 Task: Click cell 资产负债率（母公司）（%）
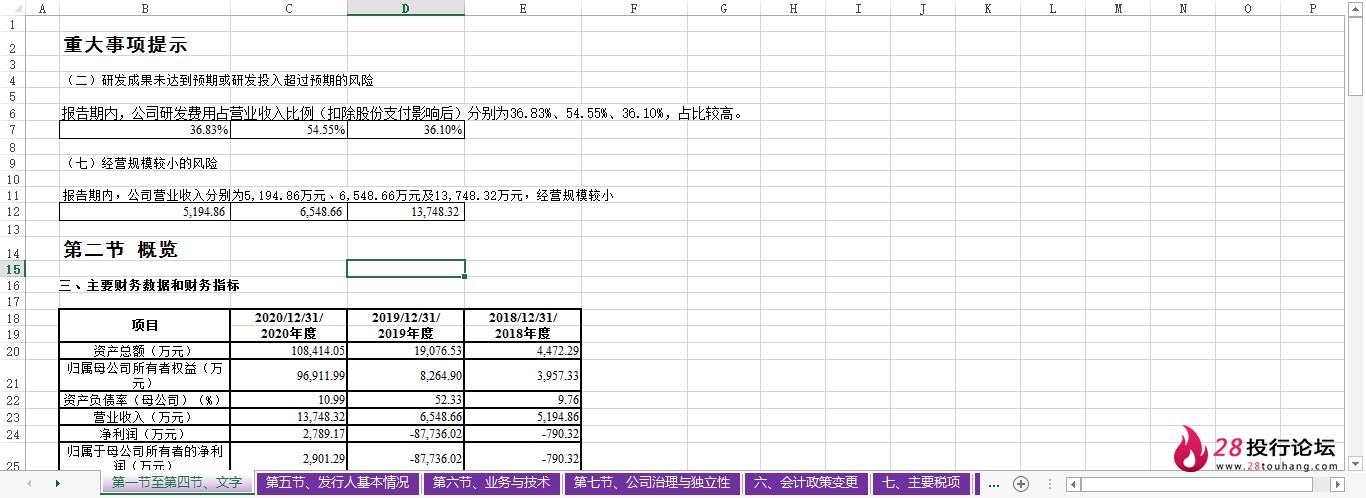(145, 400)
